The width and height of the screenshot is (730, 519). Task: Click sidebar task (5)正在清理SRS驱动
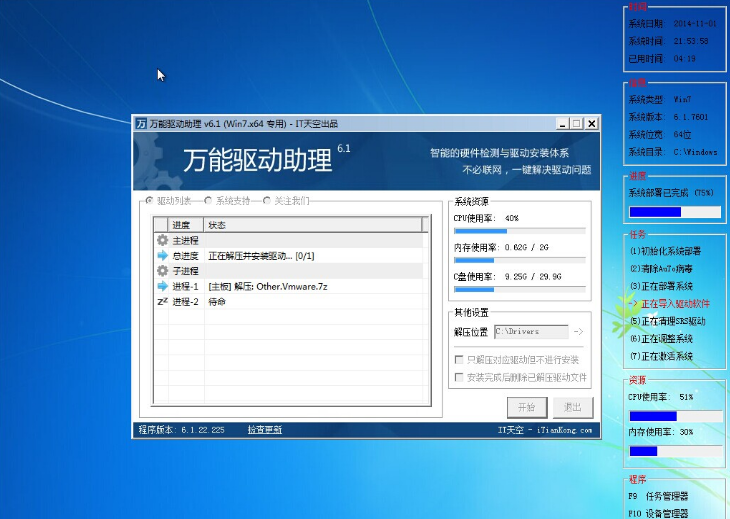tap(668, 321)
